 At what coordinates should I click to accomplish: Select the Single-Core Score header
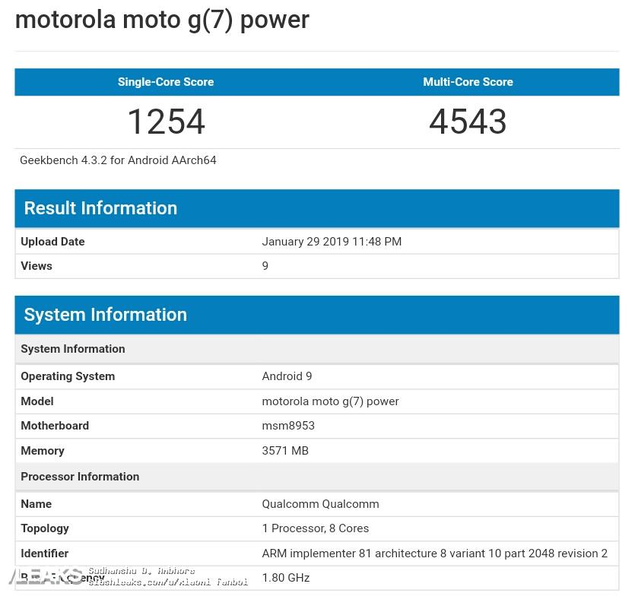[x=166, y=82]
